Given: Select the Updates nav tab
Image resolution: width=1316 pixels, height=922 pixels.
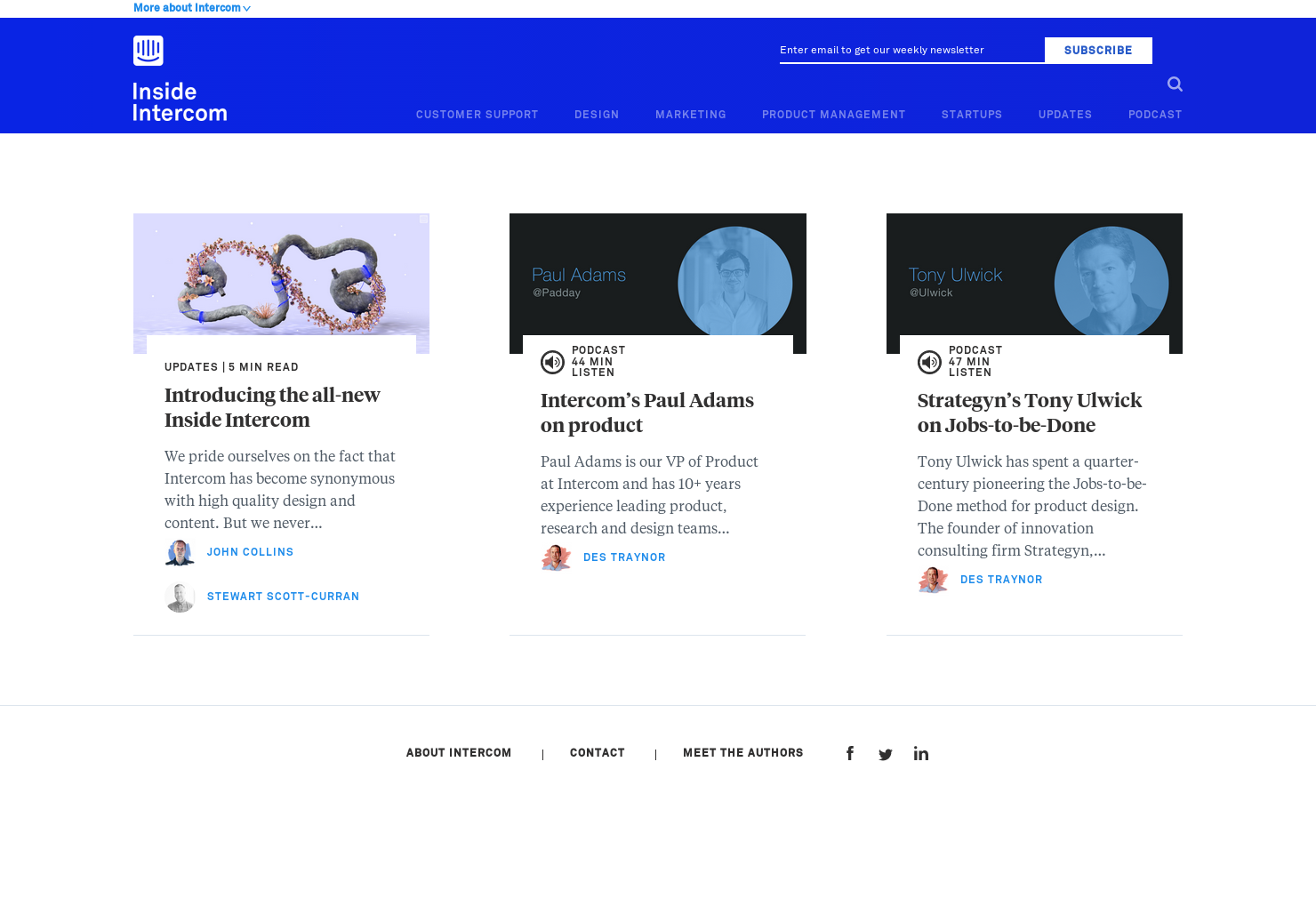Looking at the screenshot, I should click(x=1065, y=114).
